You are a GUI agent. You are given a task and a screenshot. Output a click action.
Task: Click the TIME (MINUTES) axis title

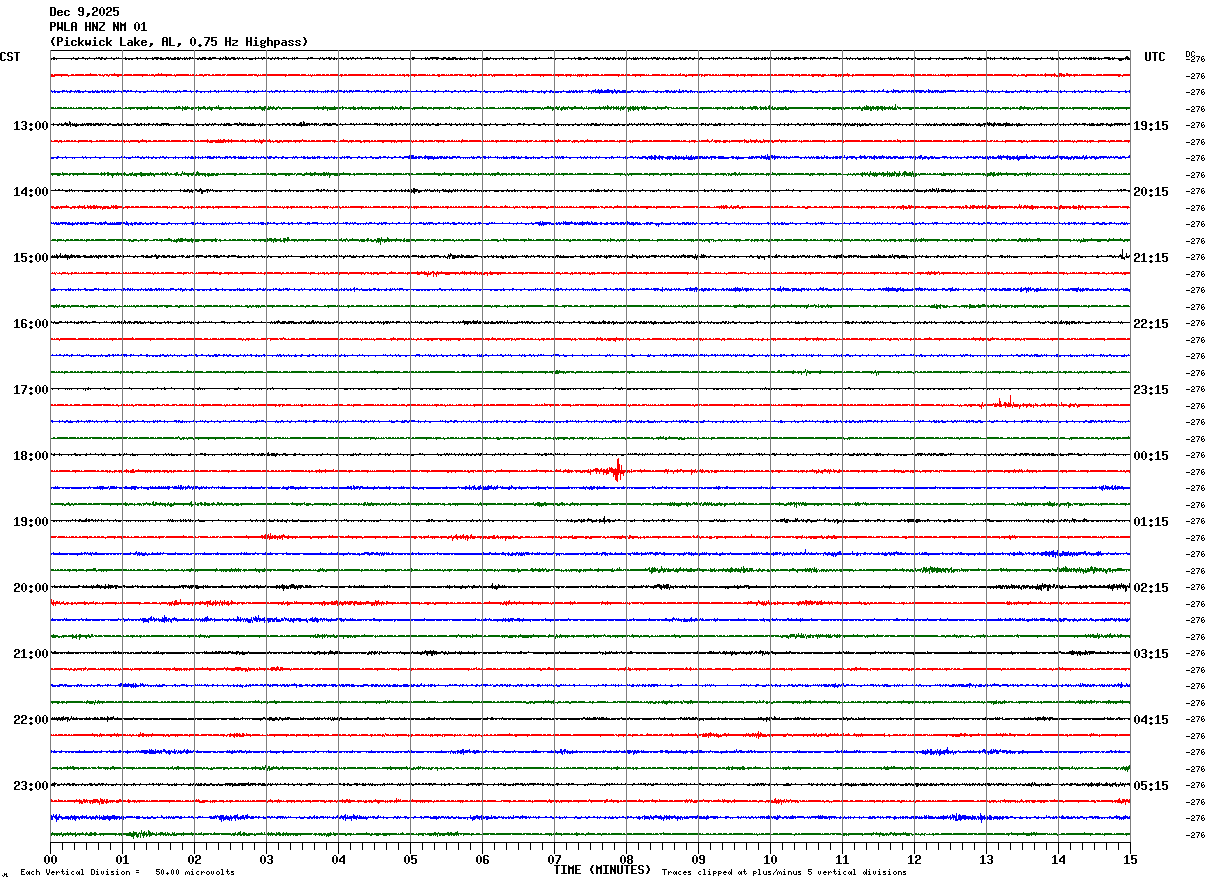[602, 870]
